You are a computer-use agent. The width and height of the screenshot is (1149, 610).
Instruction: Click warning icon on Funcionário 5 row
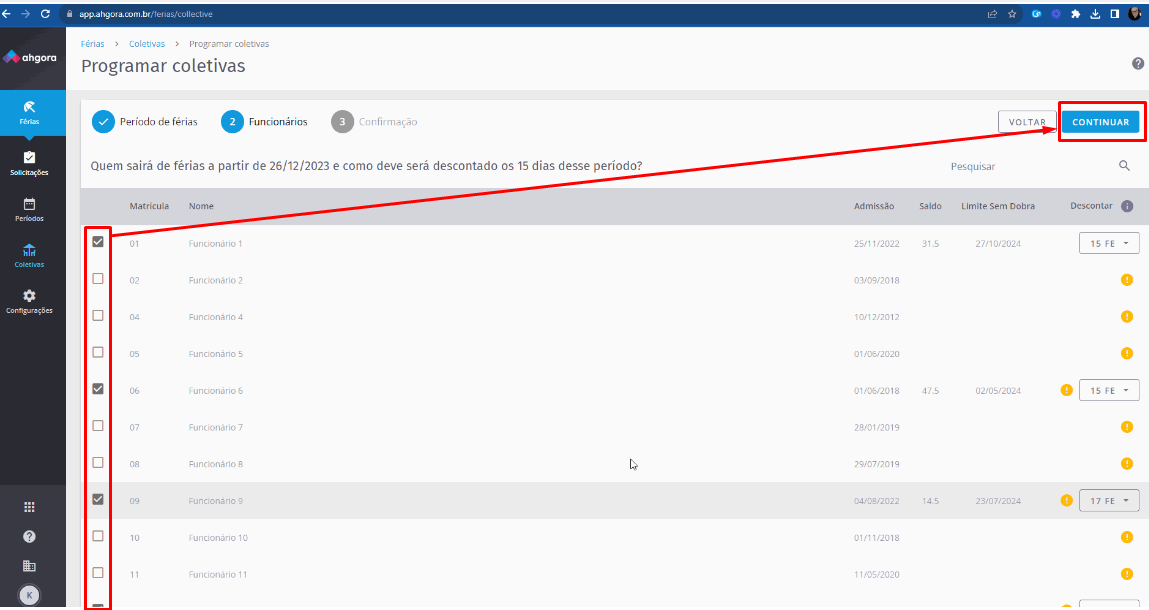click(1127, 353)
